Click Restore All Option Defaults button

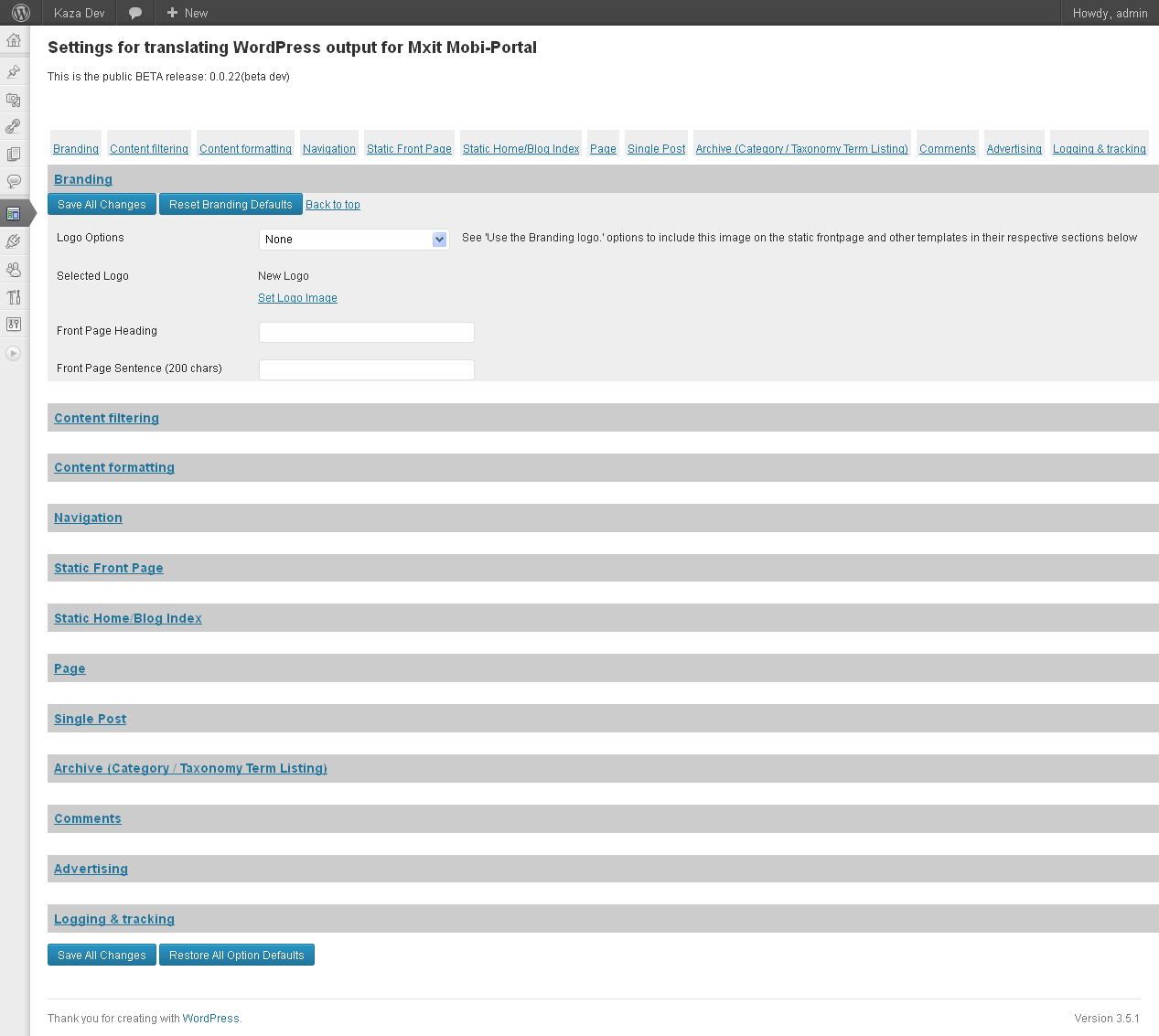pyautogui.click(x=237, y=955)
